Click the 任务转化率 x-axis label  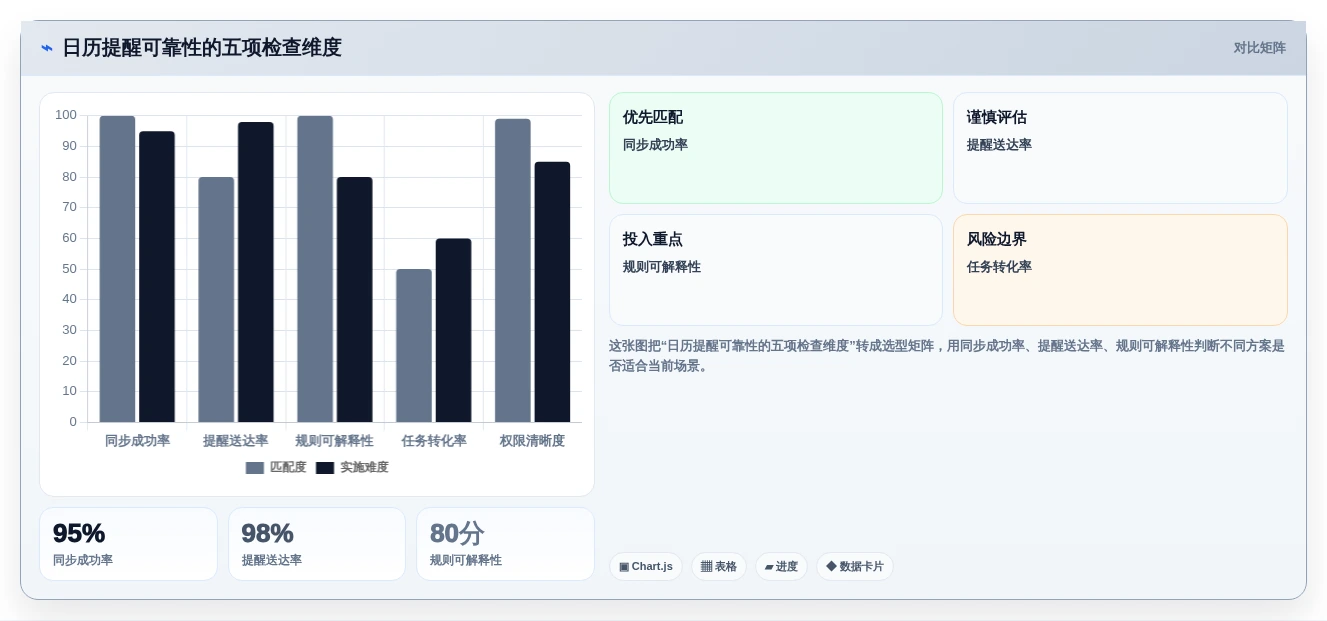click(434, 441)
